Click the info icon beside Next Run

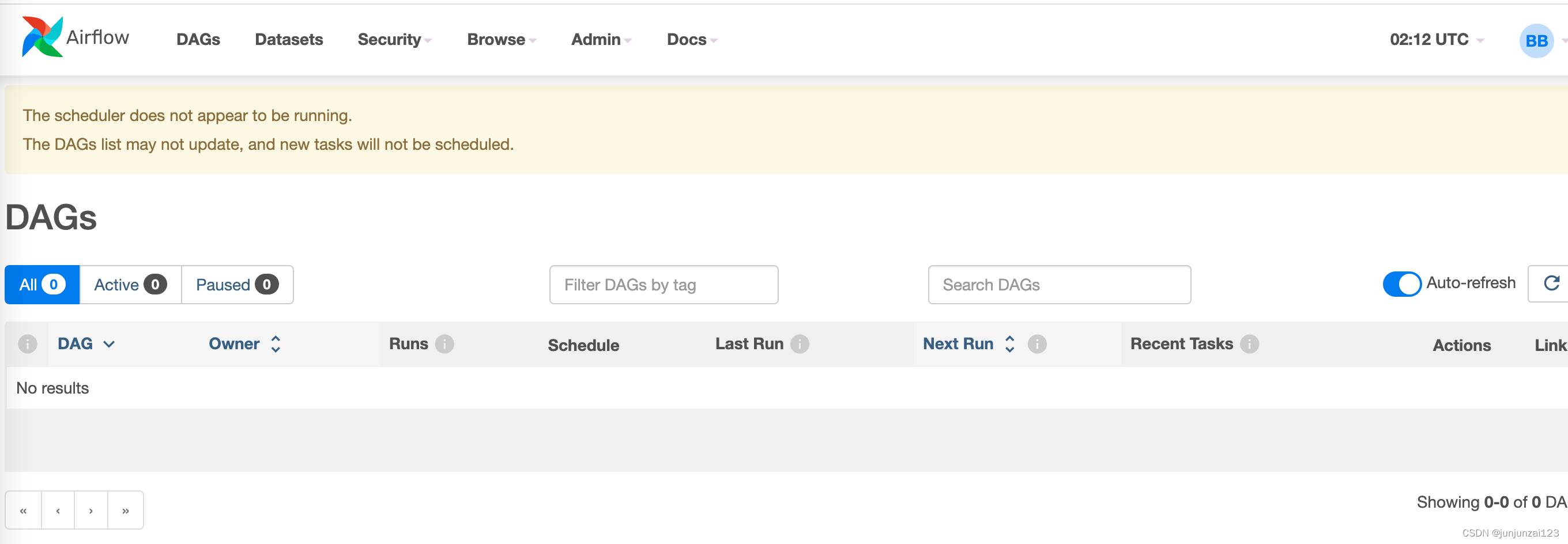[1036, 345]
